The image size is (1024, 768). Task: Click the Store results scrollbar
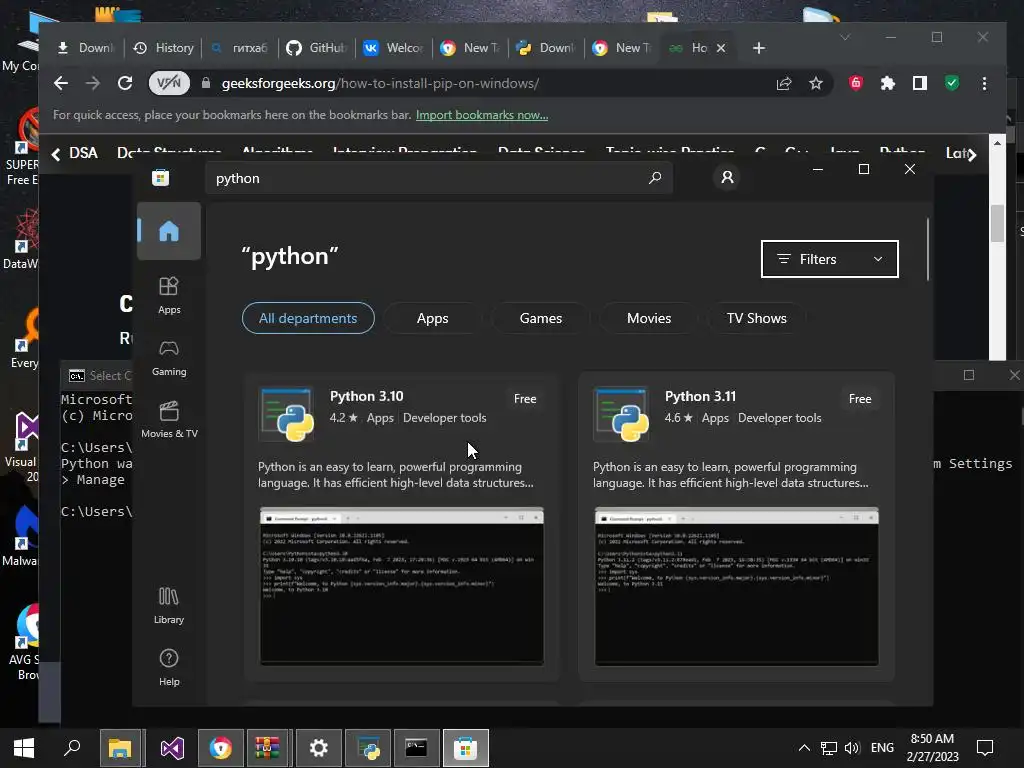click(x=928, y=250)
